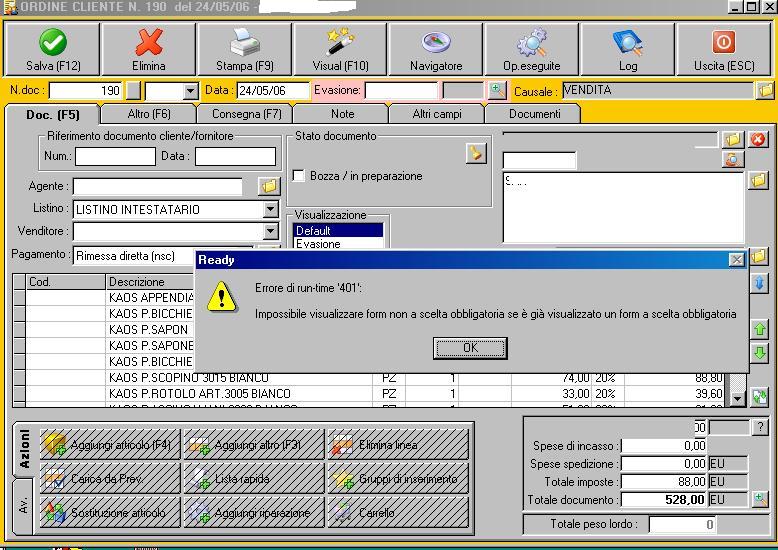Open the Agente folder icon

point(269,186)
